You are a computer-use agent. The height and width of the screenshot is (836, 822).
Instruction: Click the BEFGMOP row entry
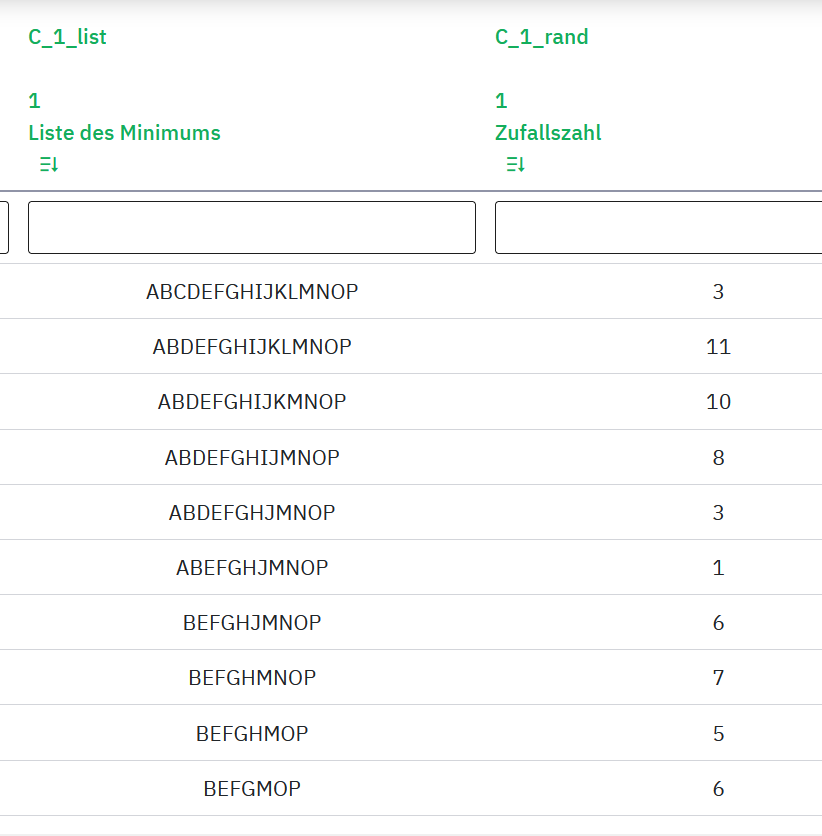click(252, 789)
